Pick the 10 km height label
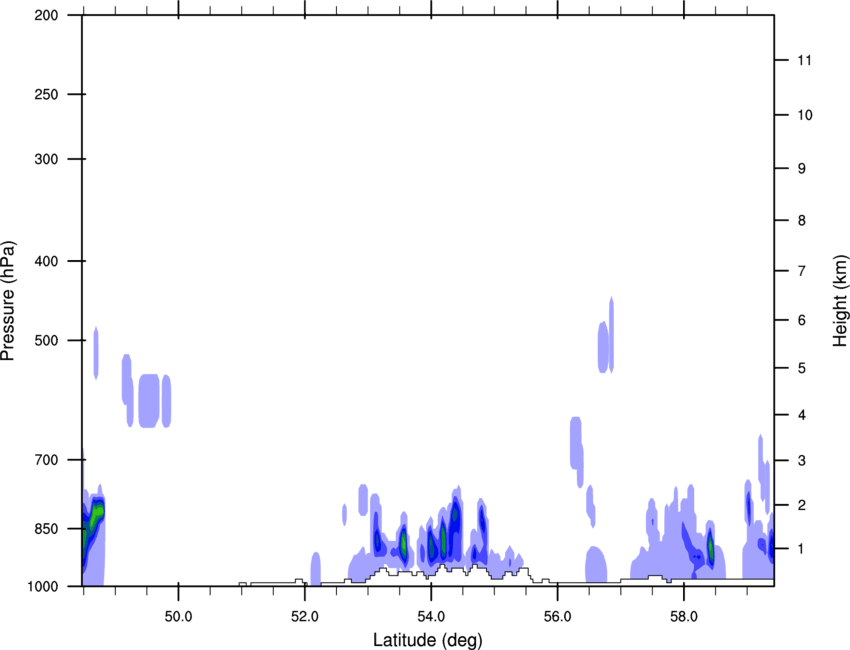 (805, 115)
